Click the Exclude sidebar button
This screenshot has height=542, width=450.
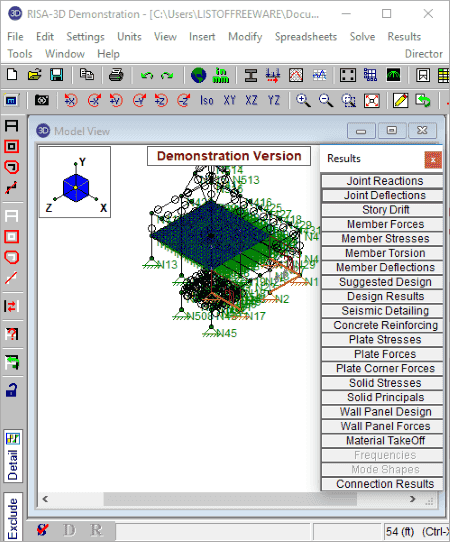tap(13, 517)
